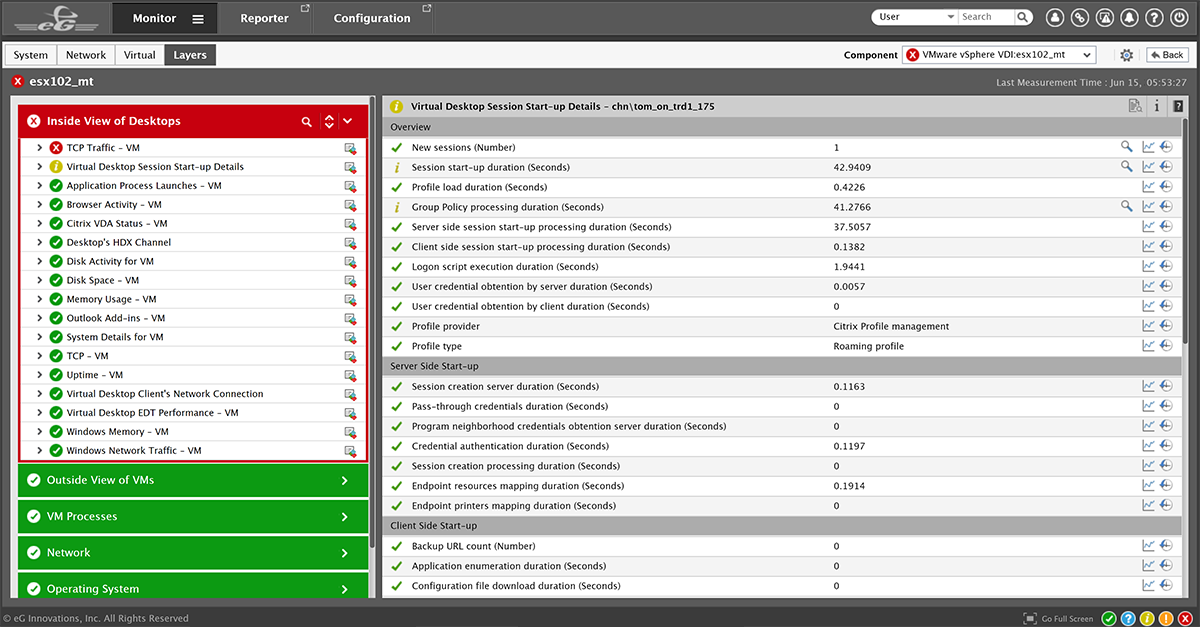The image size is (1200, 627).
Task: Click configure icon for Uptime - VM
Action: tap(350, 375)
